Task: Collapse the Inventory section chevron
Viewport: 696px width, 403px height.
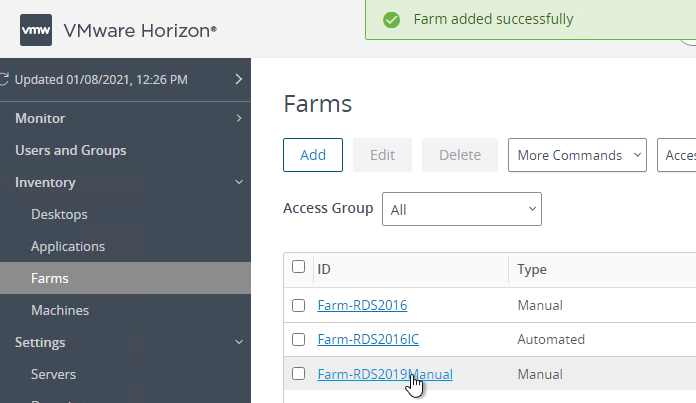Action: 239,182
